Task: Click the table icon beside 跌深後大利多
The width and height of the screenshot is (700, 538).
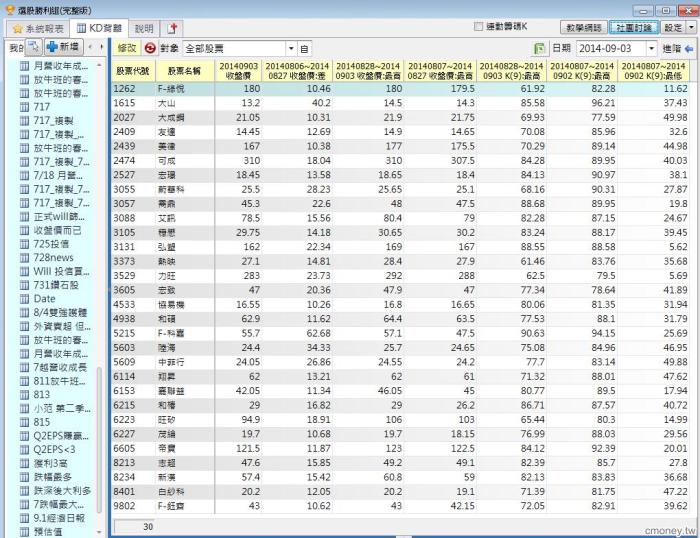Action: point(25,491)
